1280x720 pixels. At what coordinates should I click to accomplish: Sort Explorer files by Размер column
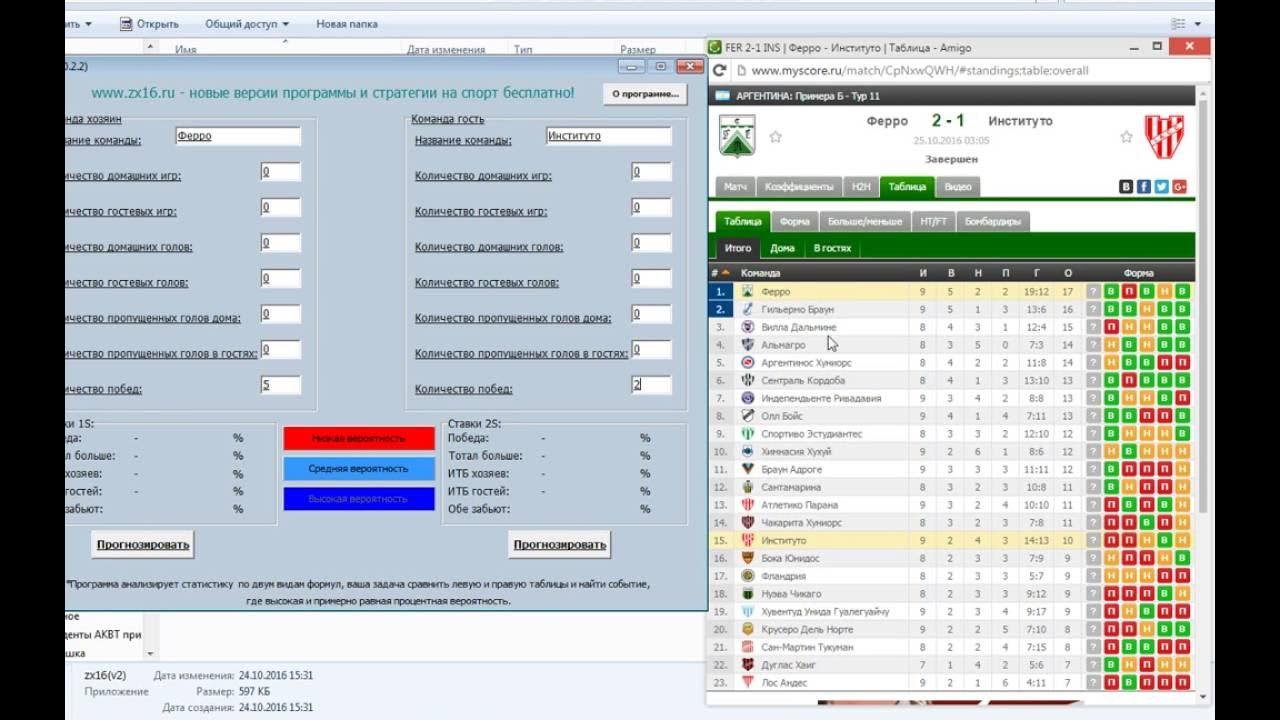[x=638, y=49]
